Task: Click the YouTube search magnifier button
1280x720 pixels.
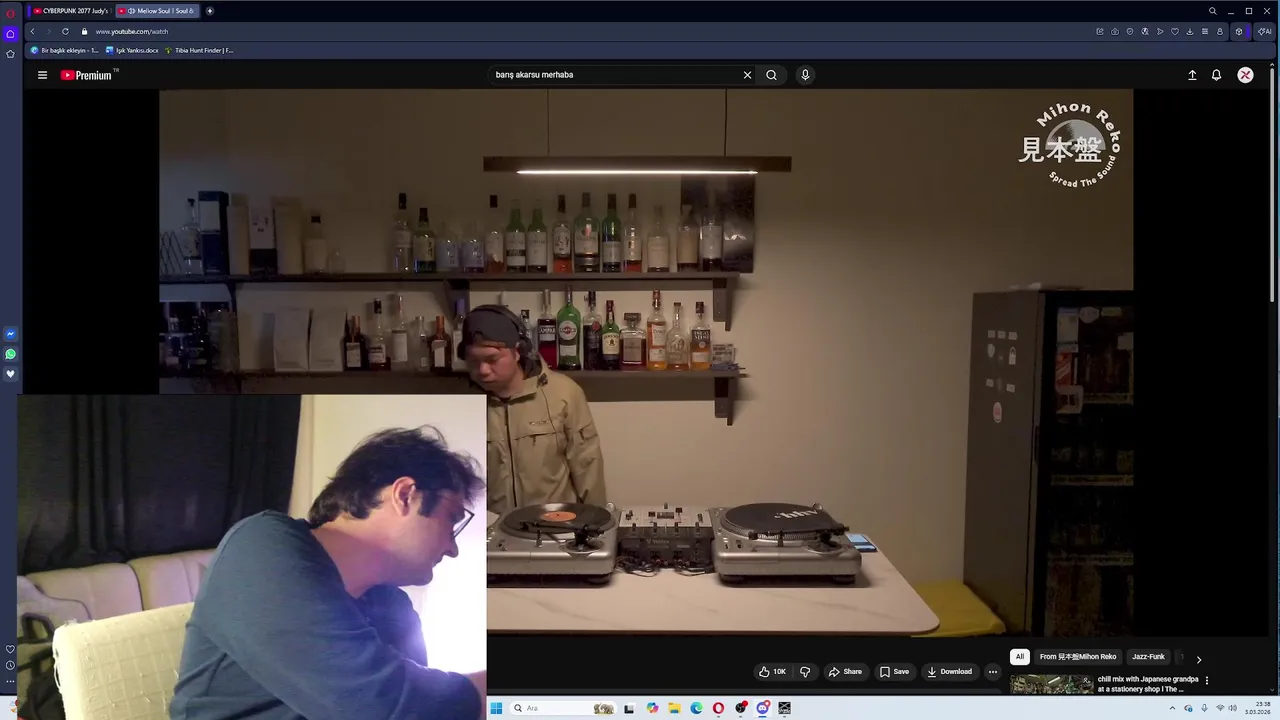Action: click(x=771, y=75)
